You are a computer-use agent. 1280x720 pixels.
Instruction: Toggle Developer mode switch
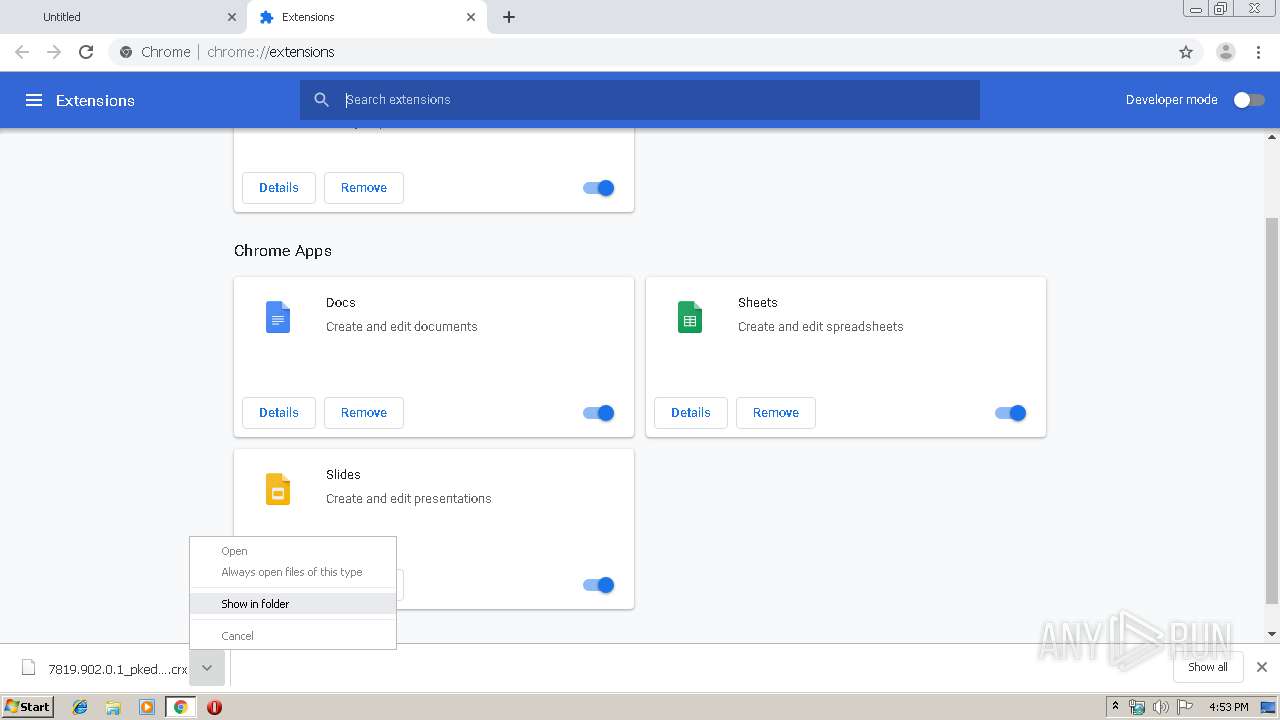click(x=1249, y=100)
